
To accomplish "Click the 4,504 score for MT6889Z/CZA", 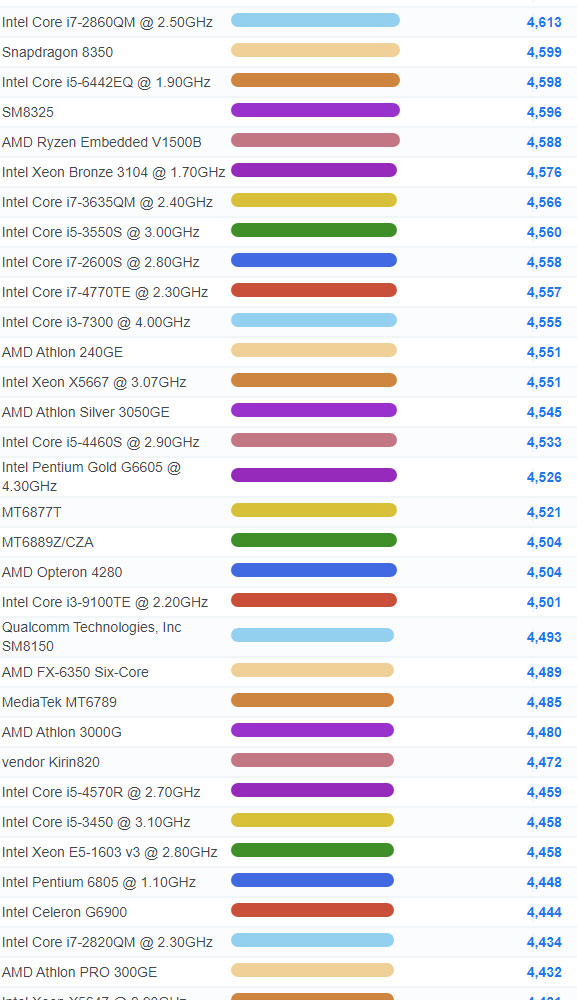I will 544,542.
